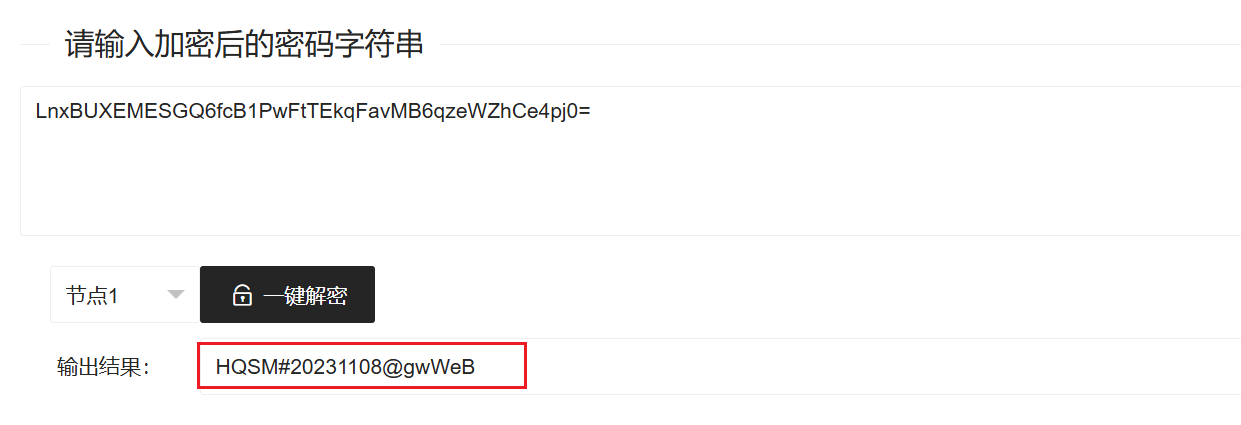Click the 一键解密 decrypt button
Viewport: 1241px width, 425px height.
click(x=287, y=295)
